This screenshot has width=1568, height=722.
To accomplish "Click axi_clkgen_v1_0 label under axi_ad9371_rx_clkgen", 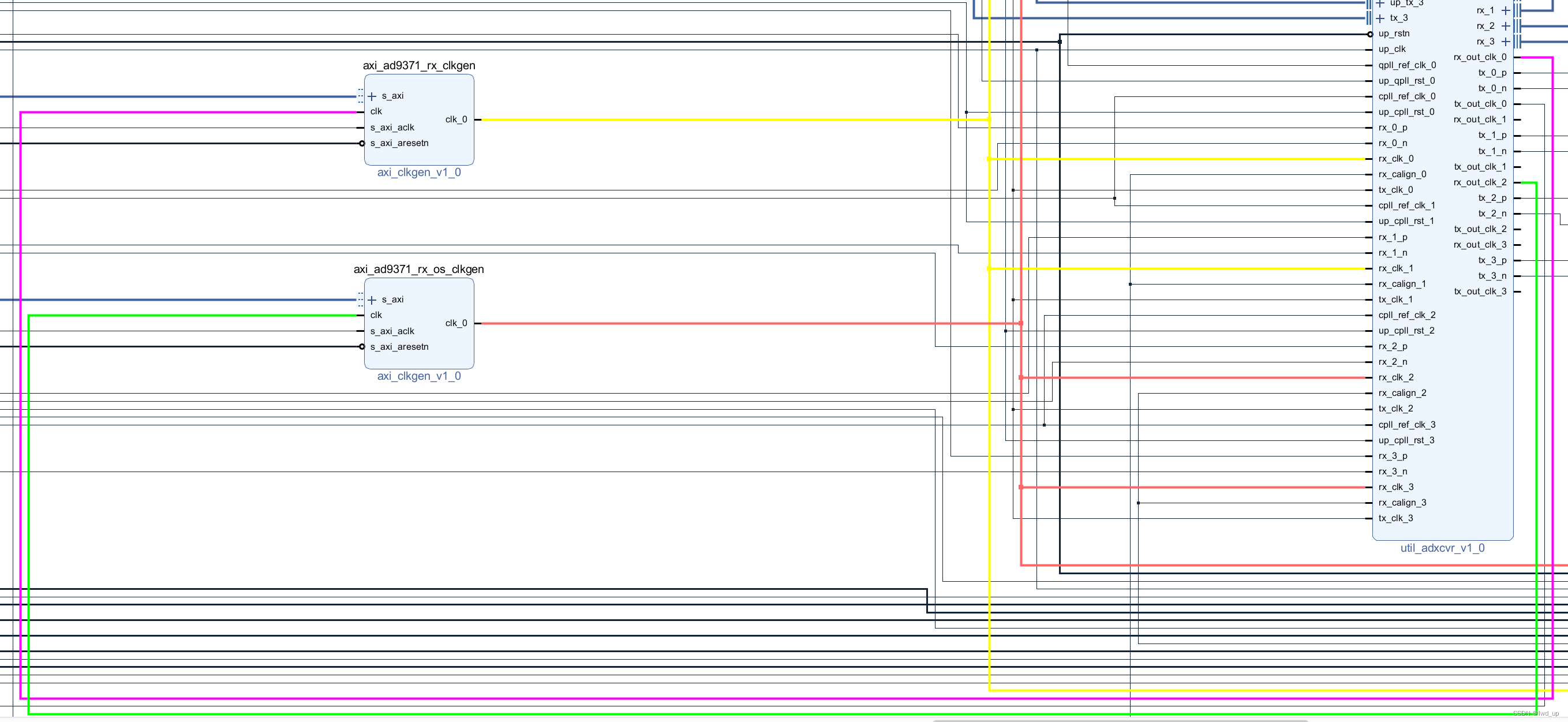I will [419, 173].
